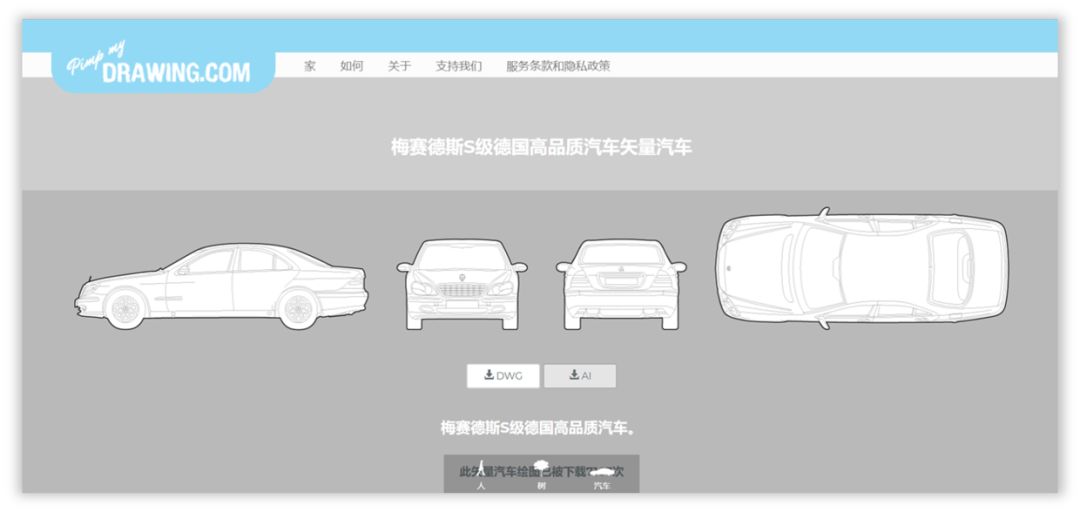Screen dimensions: 1080x512
Task: Go to the 家 home menu item
Action: 310,66
